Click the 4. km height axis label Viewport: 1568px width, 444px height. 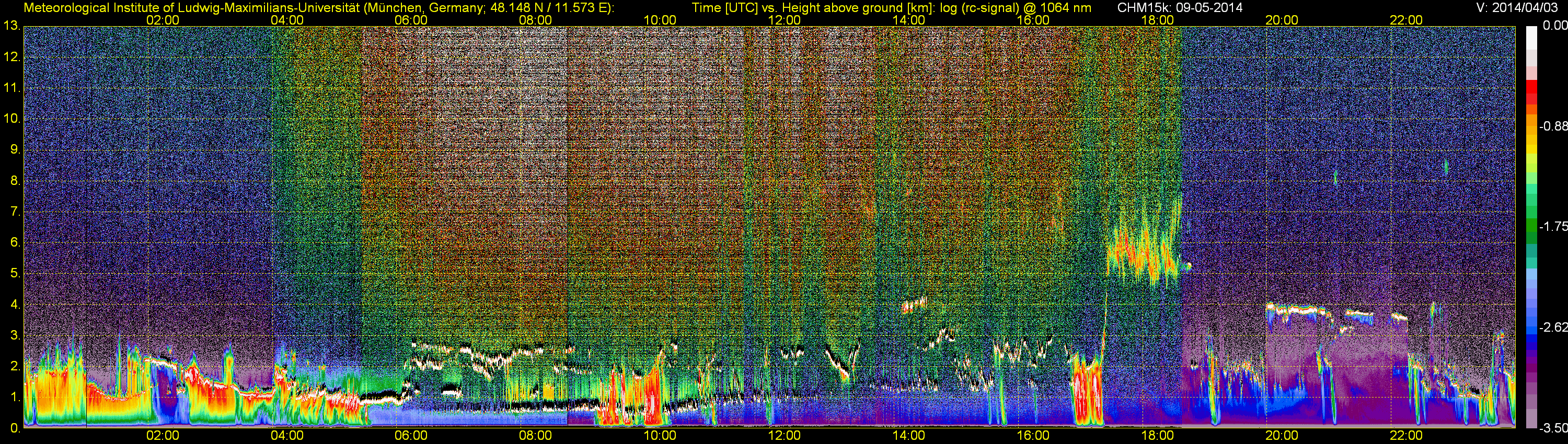tap(15, 305)
